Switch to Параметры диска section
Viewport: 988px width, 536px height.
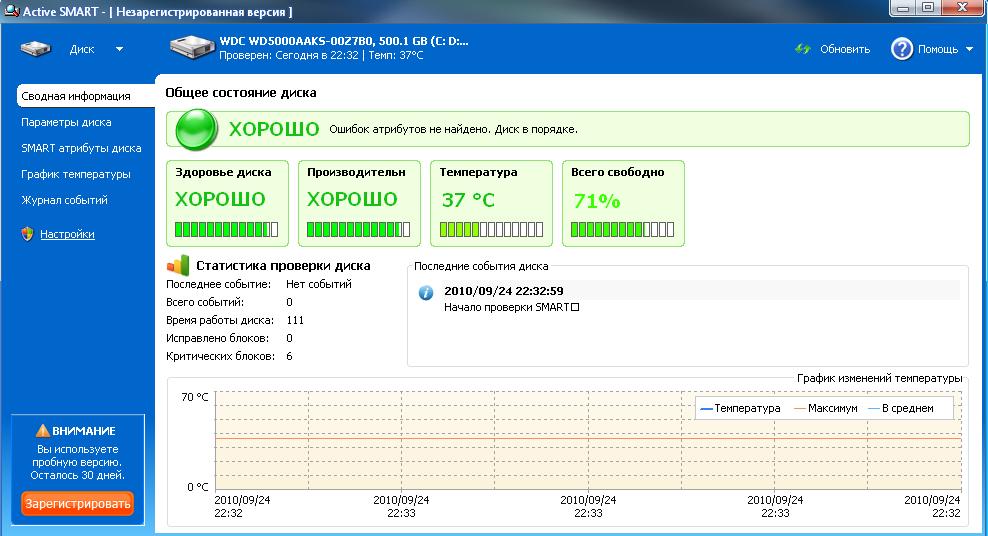click(66, 122)
